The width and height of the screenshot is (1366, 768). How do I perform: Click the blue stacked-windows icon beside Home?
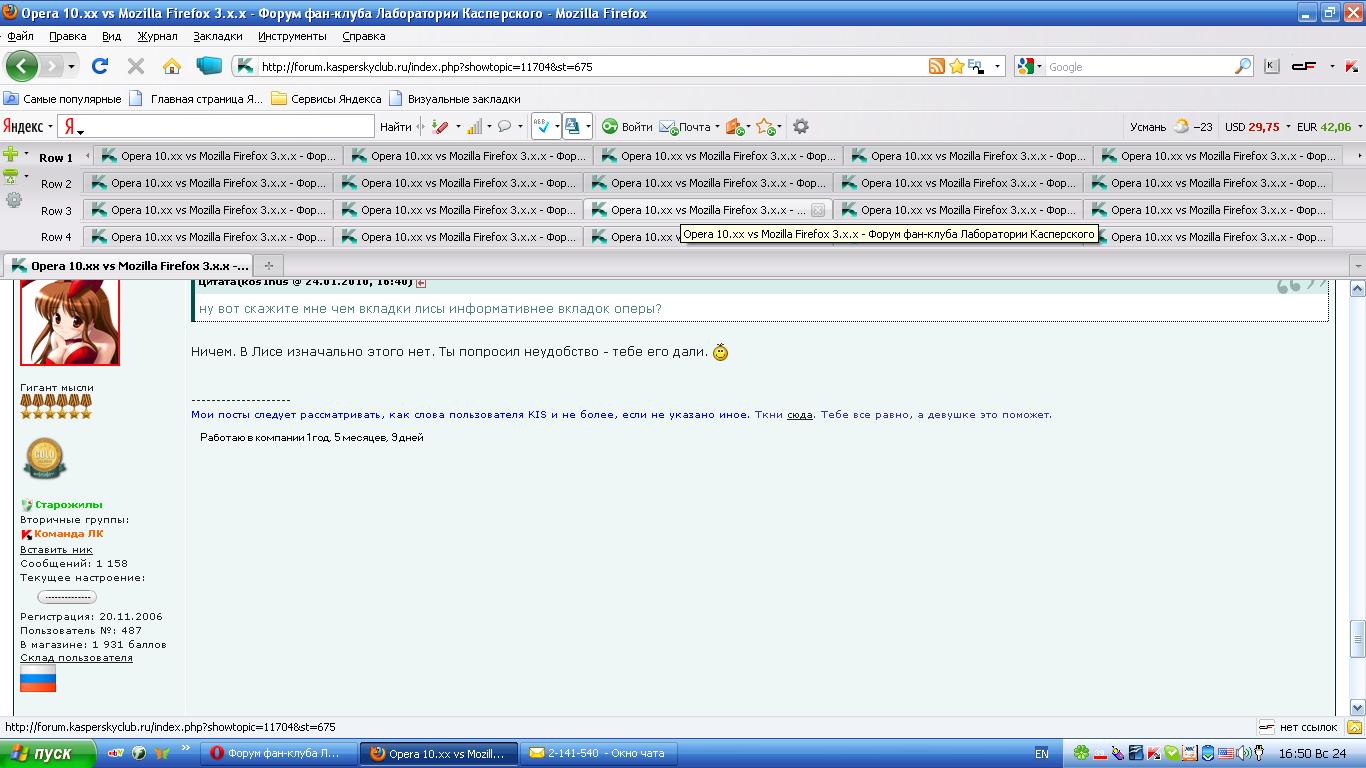click(209, 66)
